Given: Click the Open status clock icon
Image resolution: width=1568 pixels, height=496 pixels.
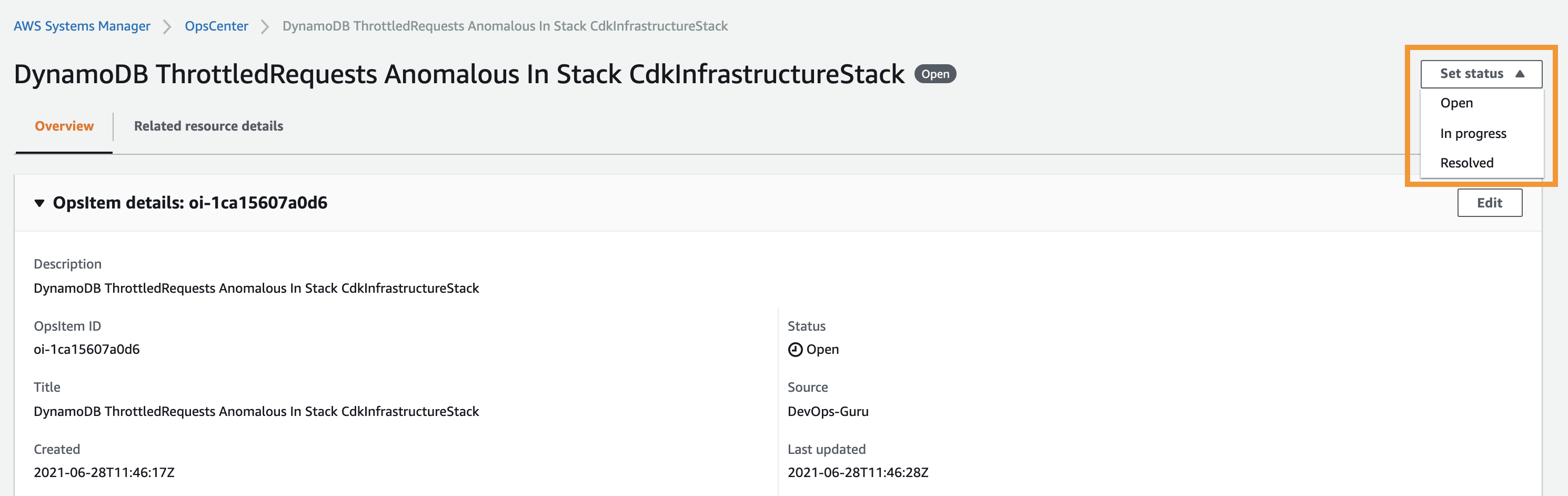Looking at the screenshot, I should 795,349.
